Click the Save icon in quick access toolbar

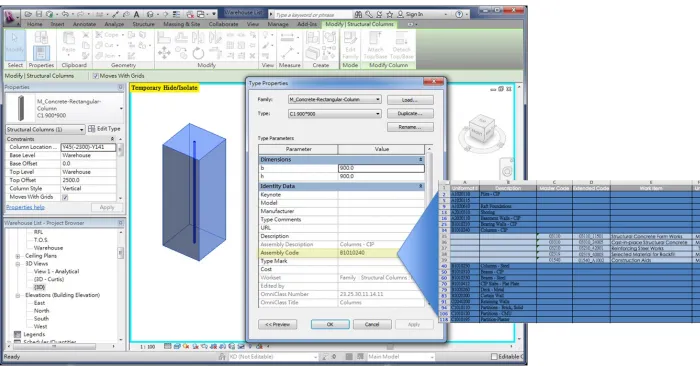(x=39, y=14)
